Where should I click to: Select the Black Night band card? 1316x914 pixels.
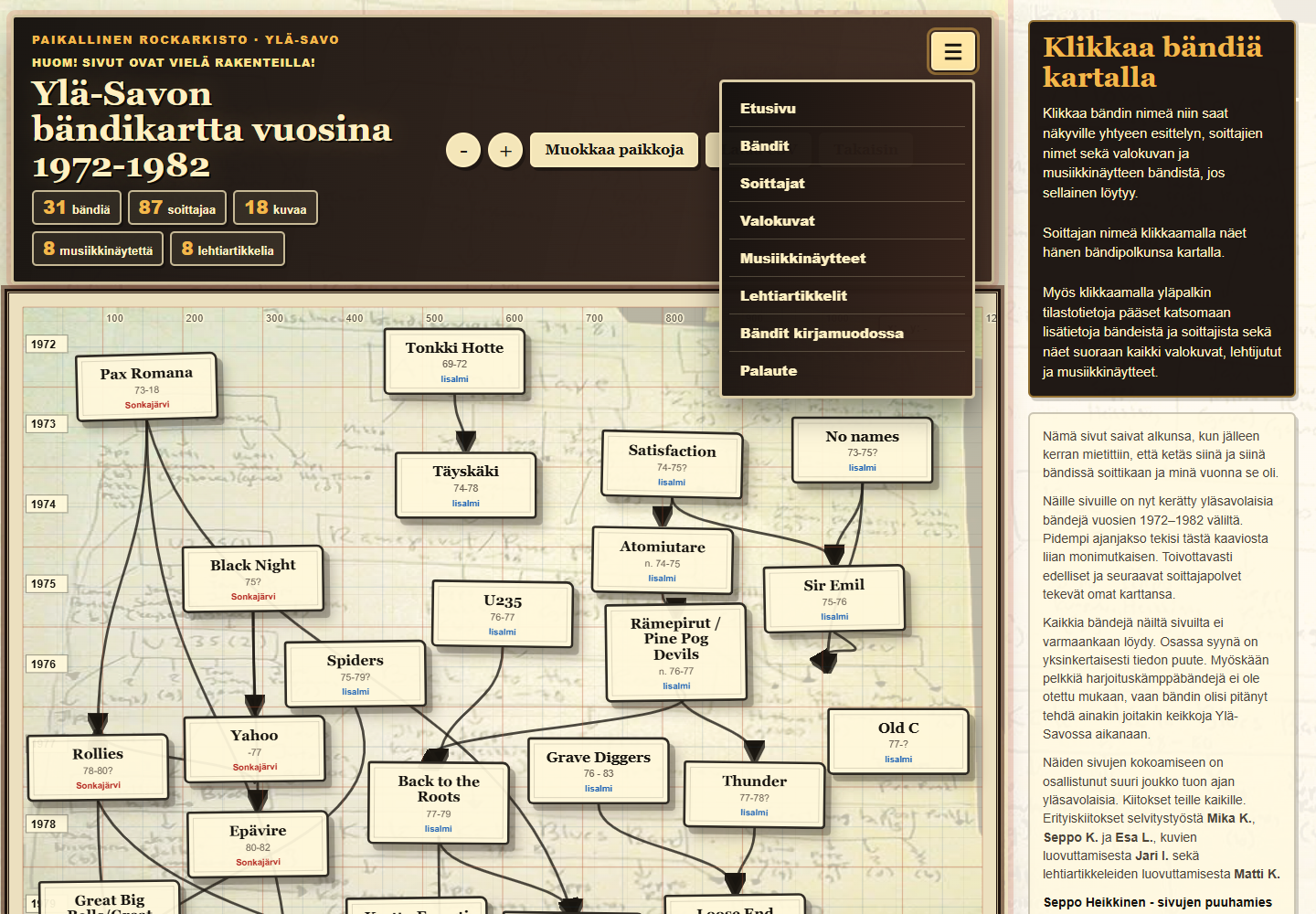click(253, 579)
